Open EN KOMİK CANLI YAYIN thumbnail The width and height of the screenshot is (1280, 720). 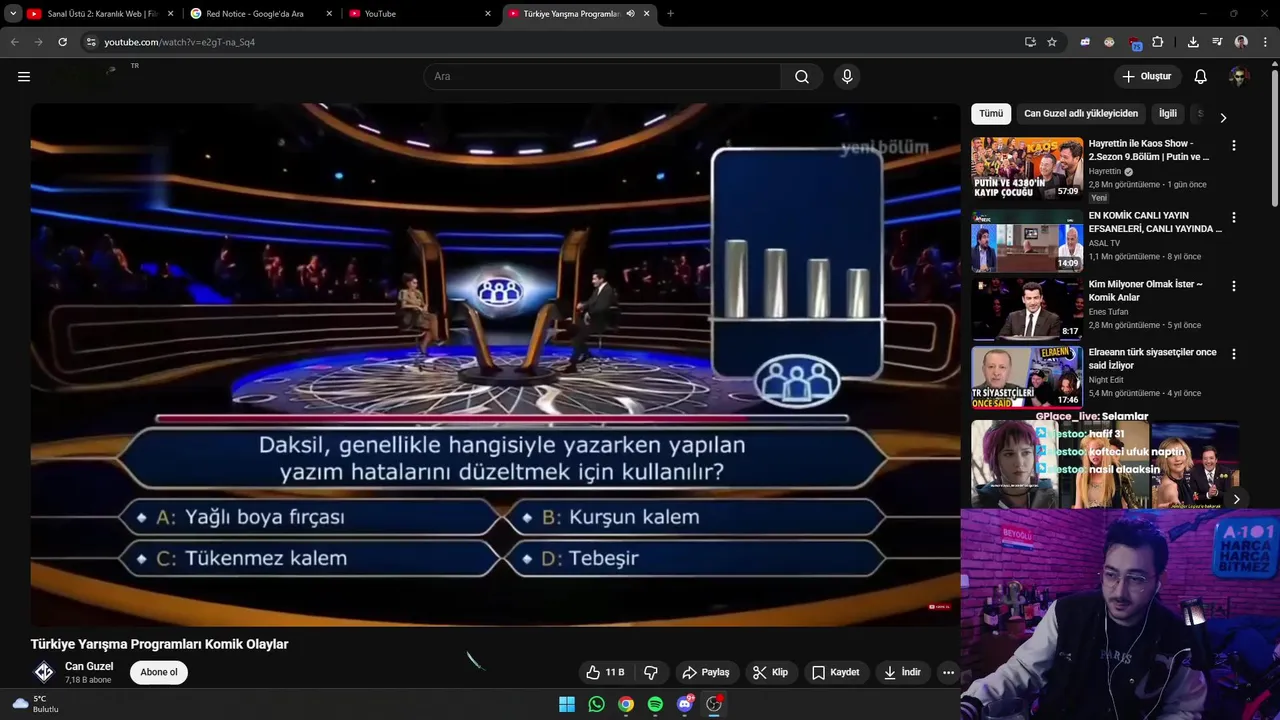(x=1027, y=240)
